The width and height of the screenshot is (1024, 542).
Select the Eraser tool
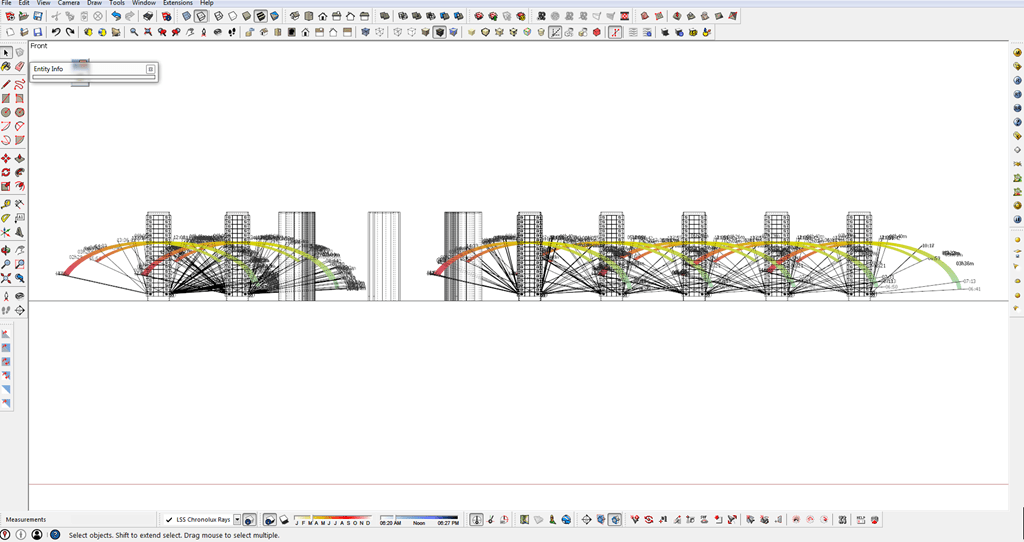point(20,67)
